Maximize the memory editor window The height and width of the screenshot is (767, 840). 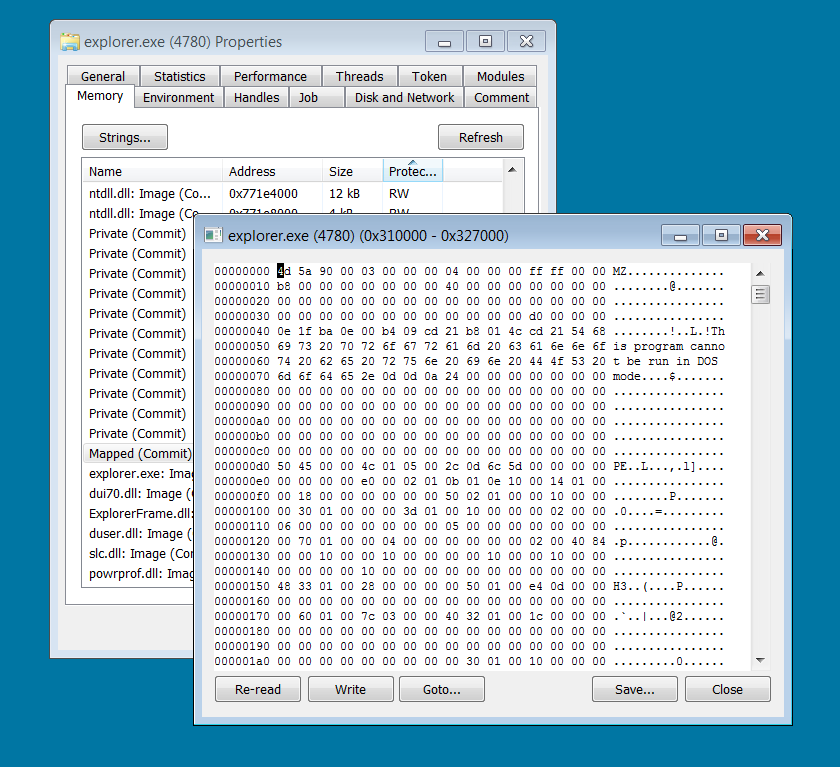[721, 235]
